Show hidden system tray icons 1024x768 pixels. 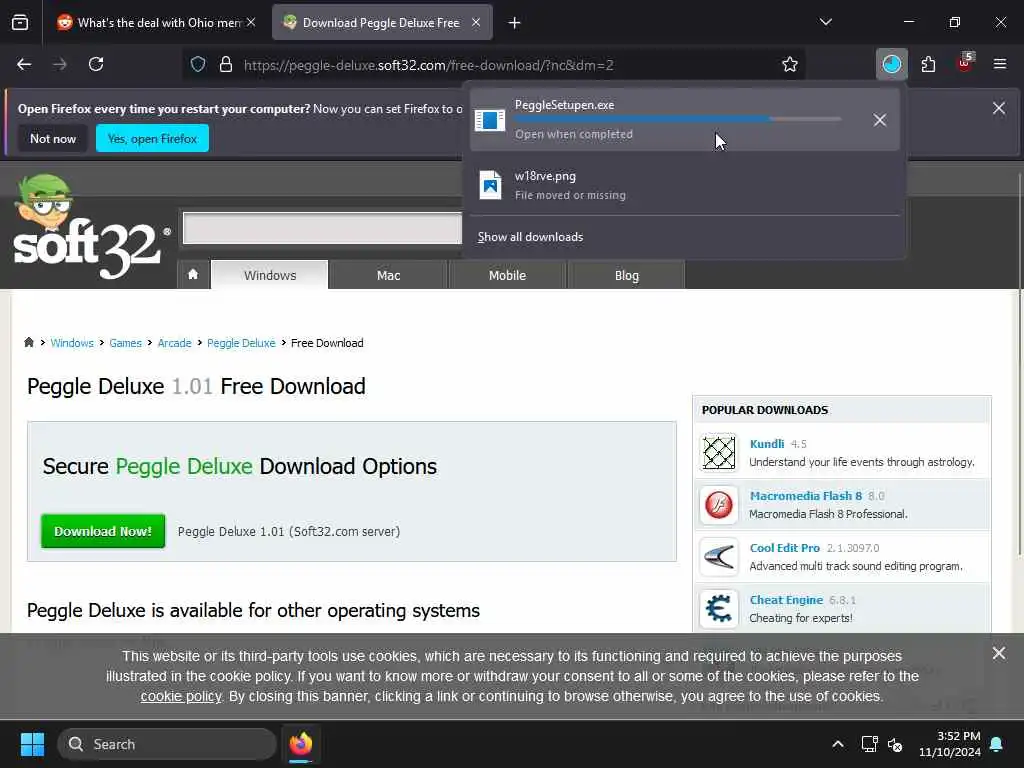pyautogui.click(x=838, y=744)
